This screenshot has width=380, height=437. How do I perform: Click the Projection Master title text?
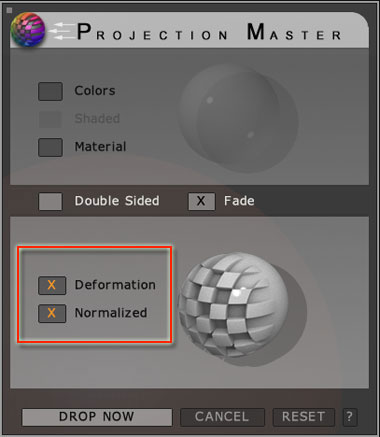point(209,32)
